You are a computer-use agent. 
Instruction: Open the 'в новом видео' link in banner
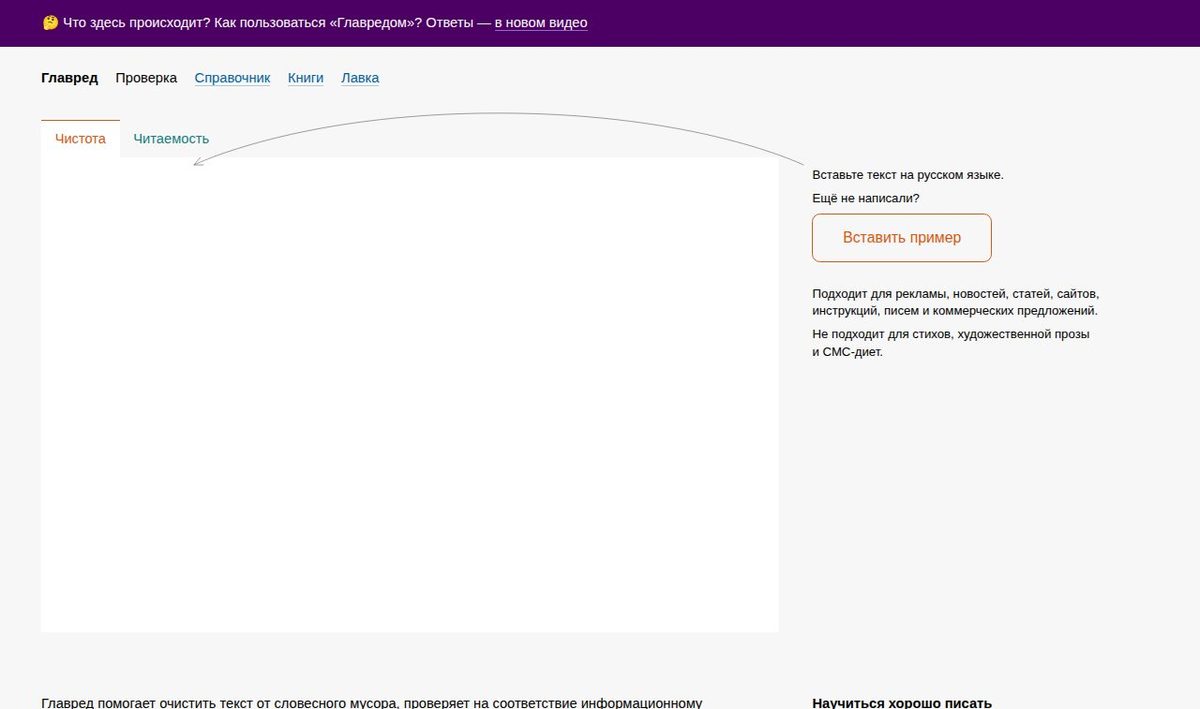tap(541, 22)
